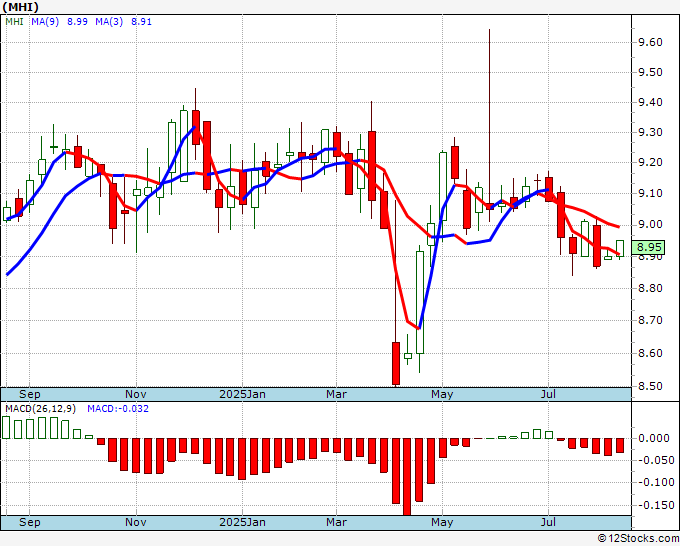Click the 8.60 price axis label
Screen dimensions: 680x546
[x=650, y=353]
